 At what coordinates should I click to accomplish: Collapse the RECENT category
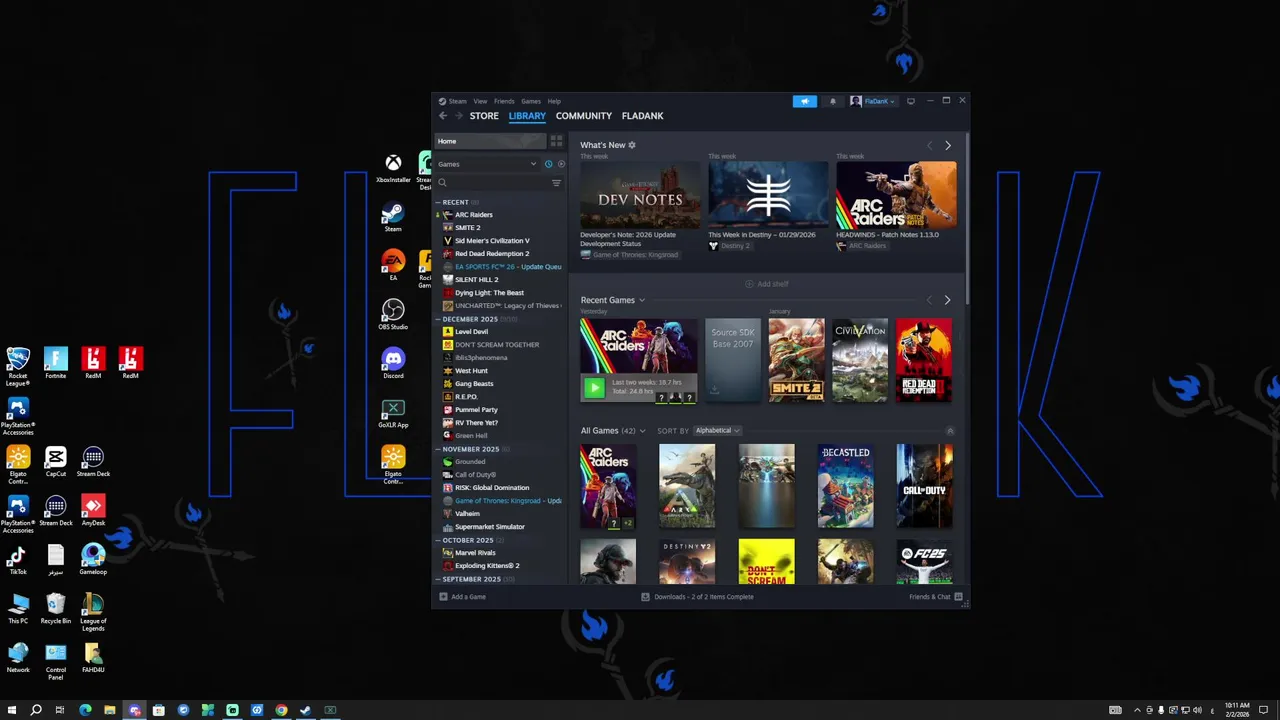(437, 202)
